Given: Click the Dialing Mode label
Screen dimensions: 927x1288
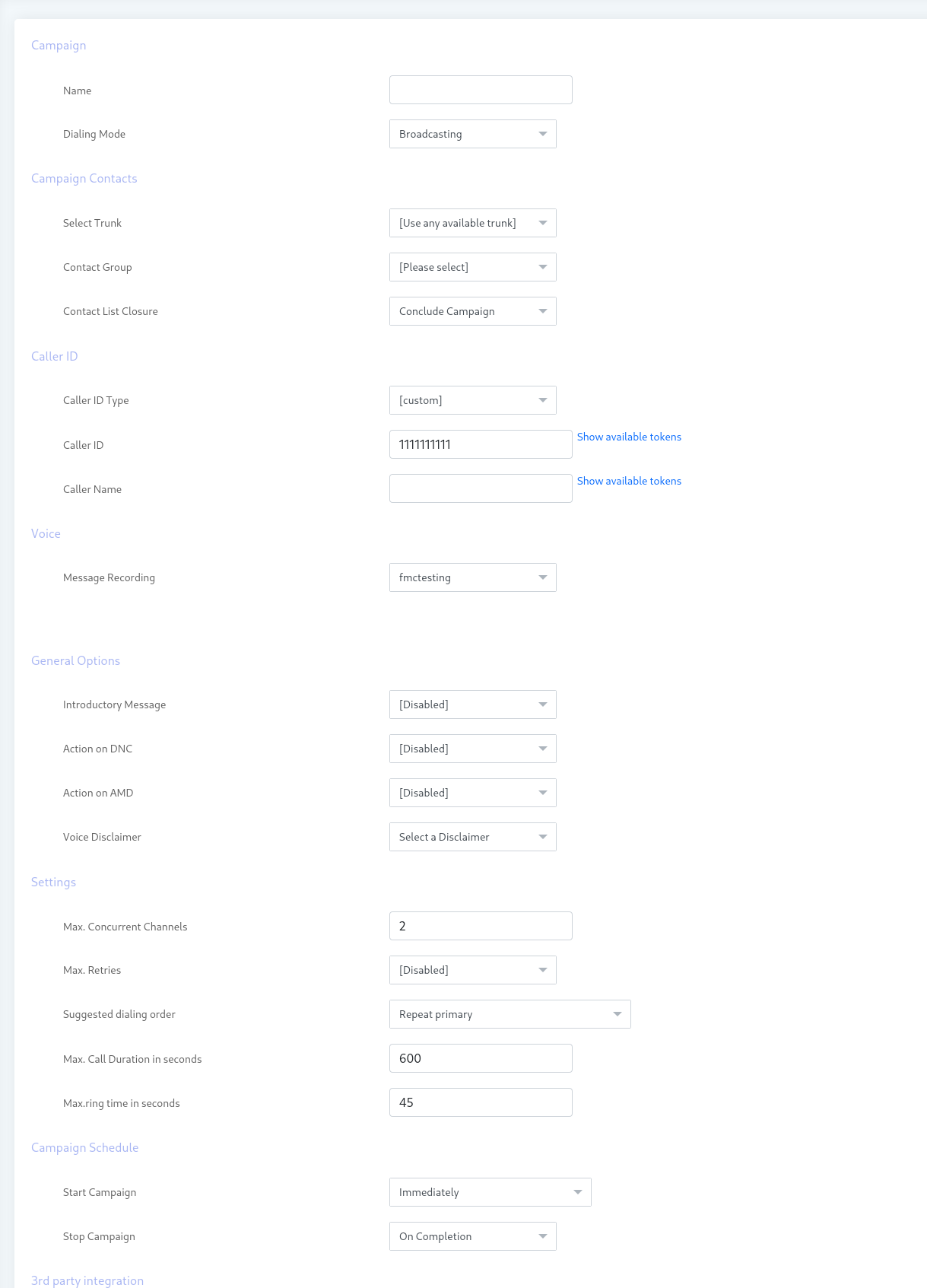Looking at the screenshot, I should coord(94,134).
